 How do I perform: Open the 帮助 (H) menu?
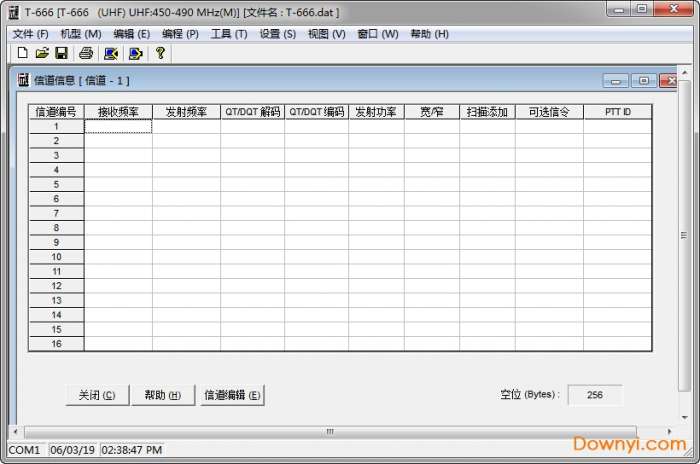[429, 34]
